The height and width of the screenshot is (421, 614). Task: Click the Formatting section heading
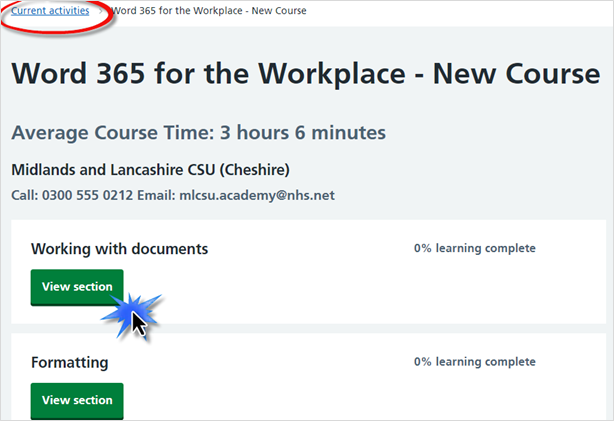coord(70,363)
